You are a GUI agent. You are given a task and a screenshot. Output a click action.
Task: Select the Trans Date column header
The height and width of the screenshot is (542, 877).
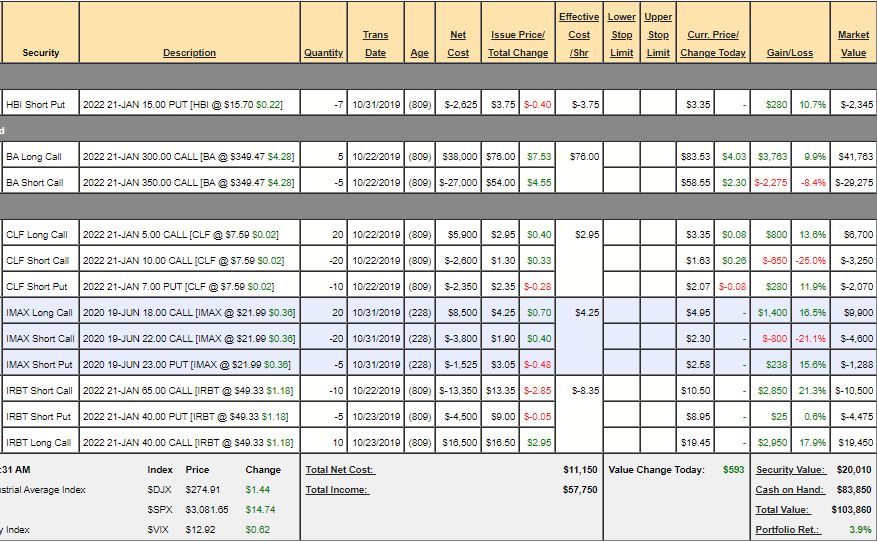375,44
